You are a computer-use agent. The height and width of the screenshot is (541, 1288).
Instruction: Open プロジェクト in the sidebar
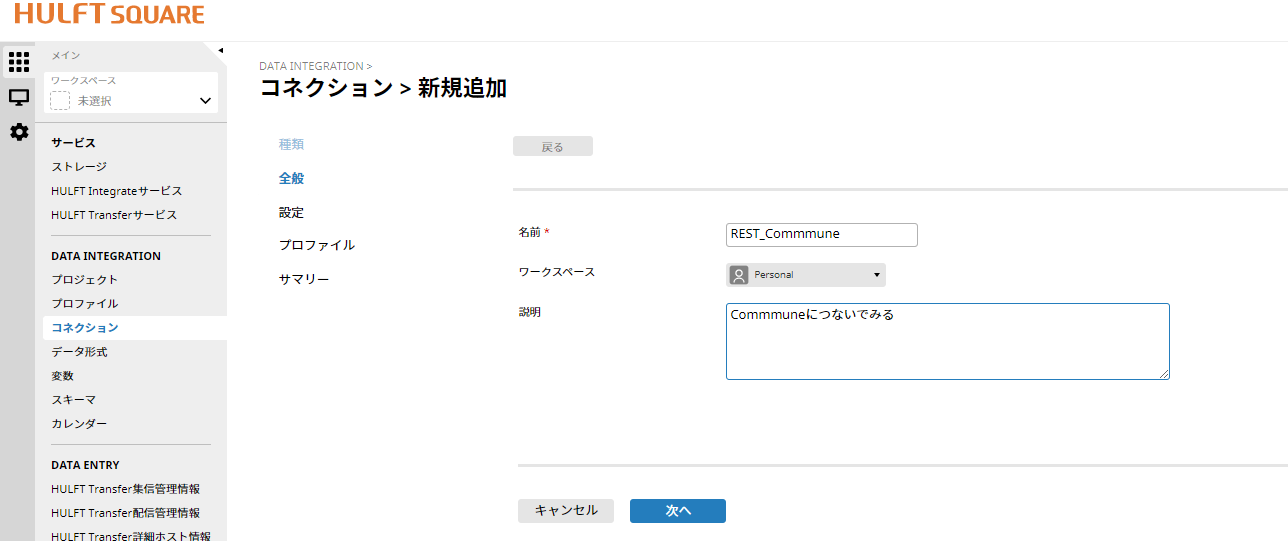click(84, 280)
